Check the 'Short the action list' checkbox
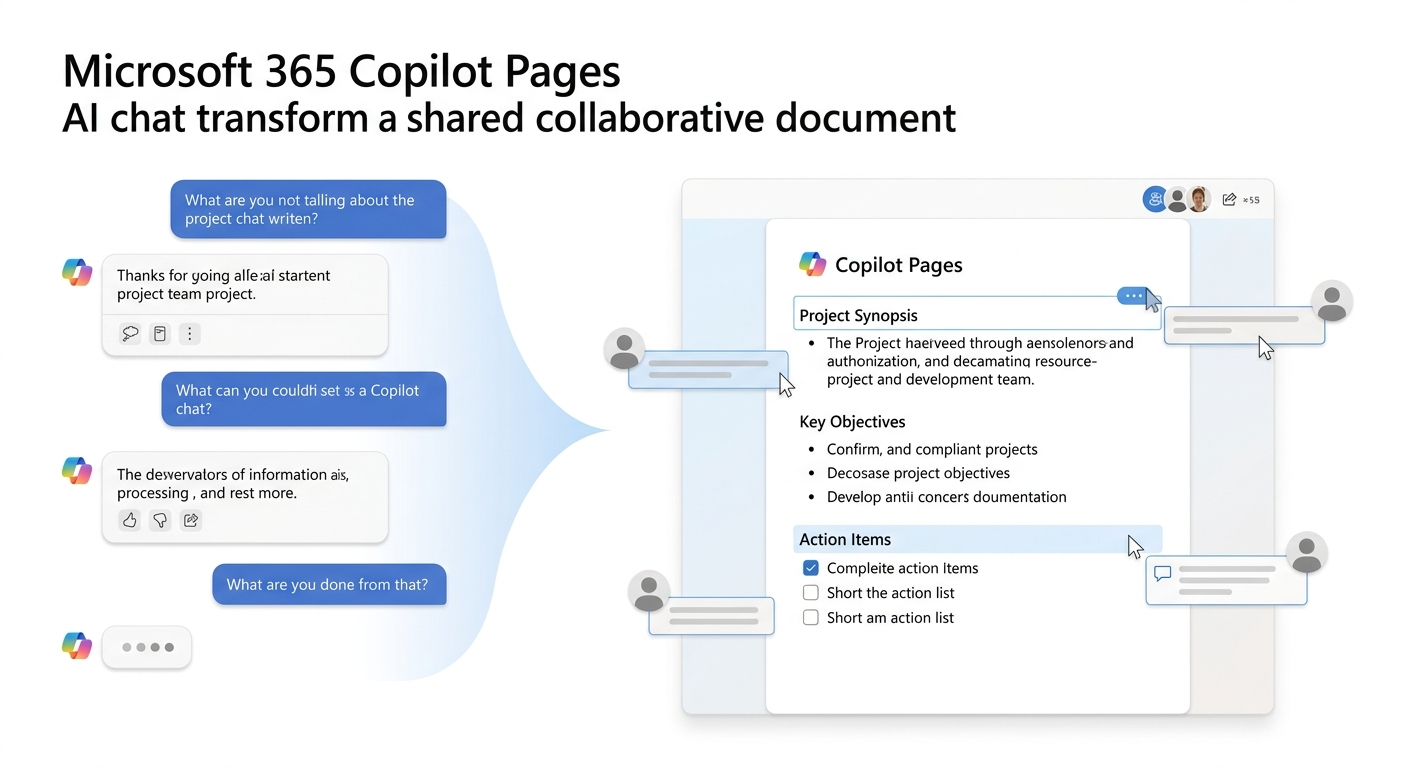Viewport: 1408px width, 768px height. pyautogui.click(x=811, y=593)
